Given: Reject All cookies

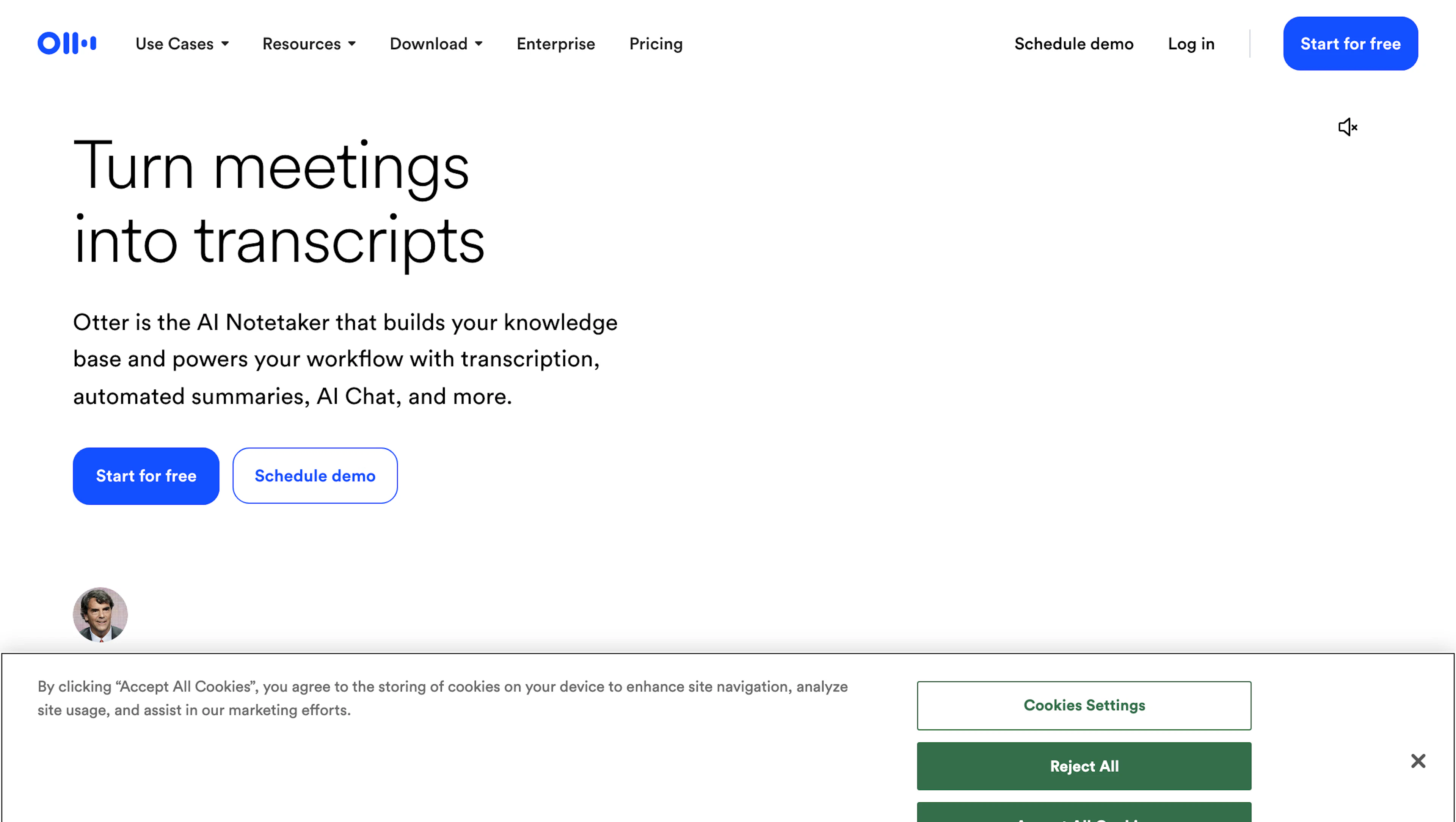Looking at the screenshot, I should [x=1084, y=766].
